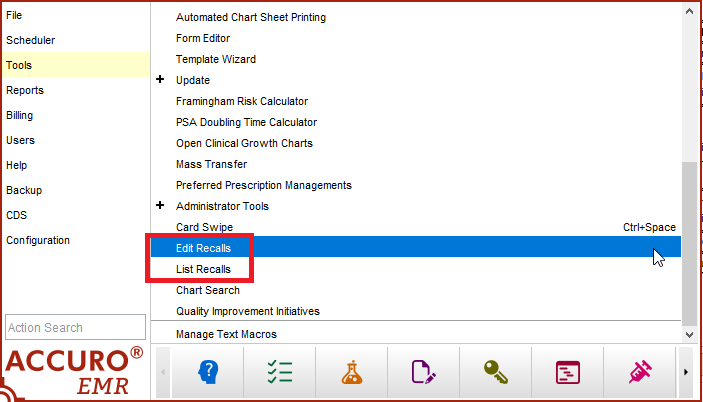Screen dimensions: 703x402
Task: Click the menu list scroll-down arrow
Action: (x=689, y=332)
